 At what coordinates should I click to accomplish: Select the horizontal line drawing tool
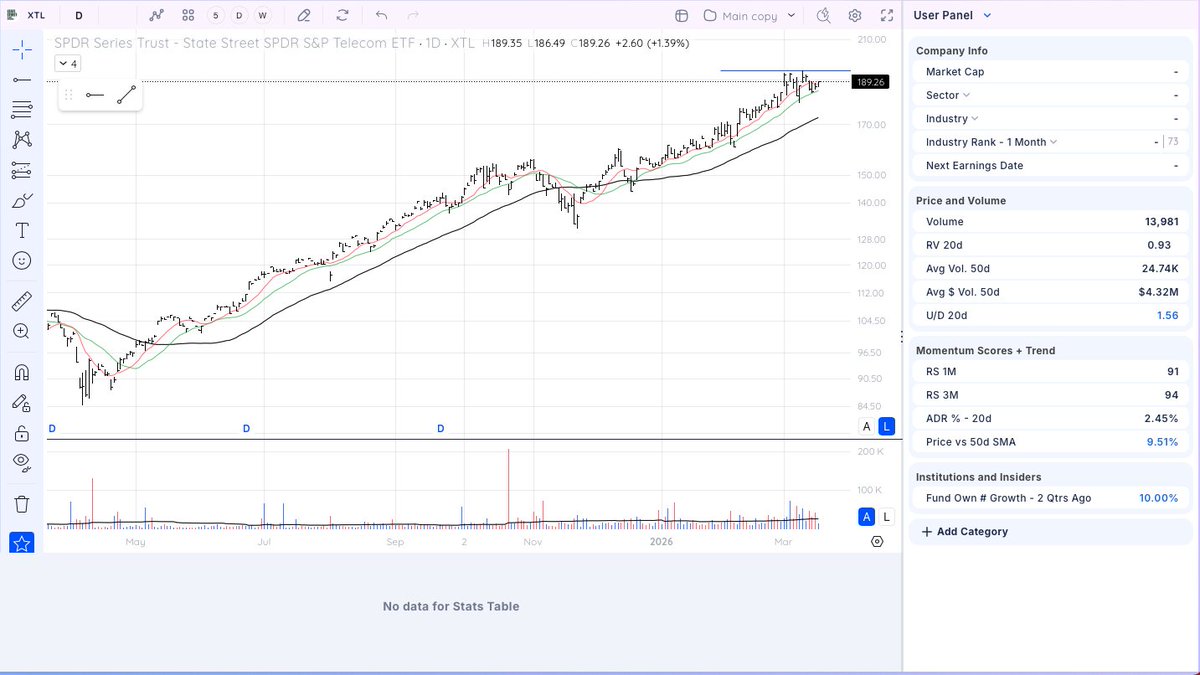point(21,79)
